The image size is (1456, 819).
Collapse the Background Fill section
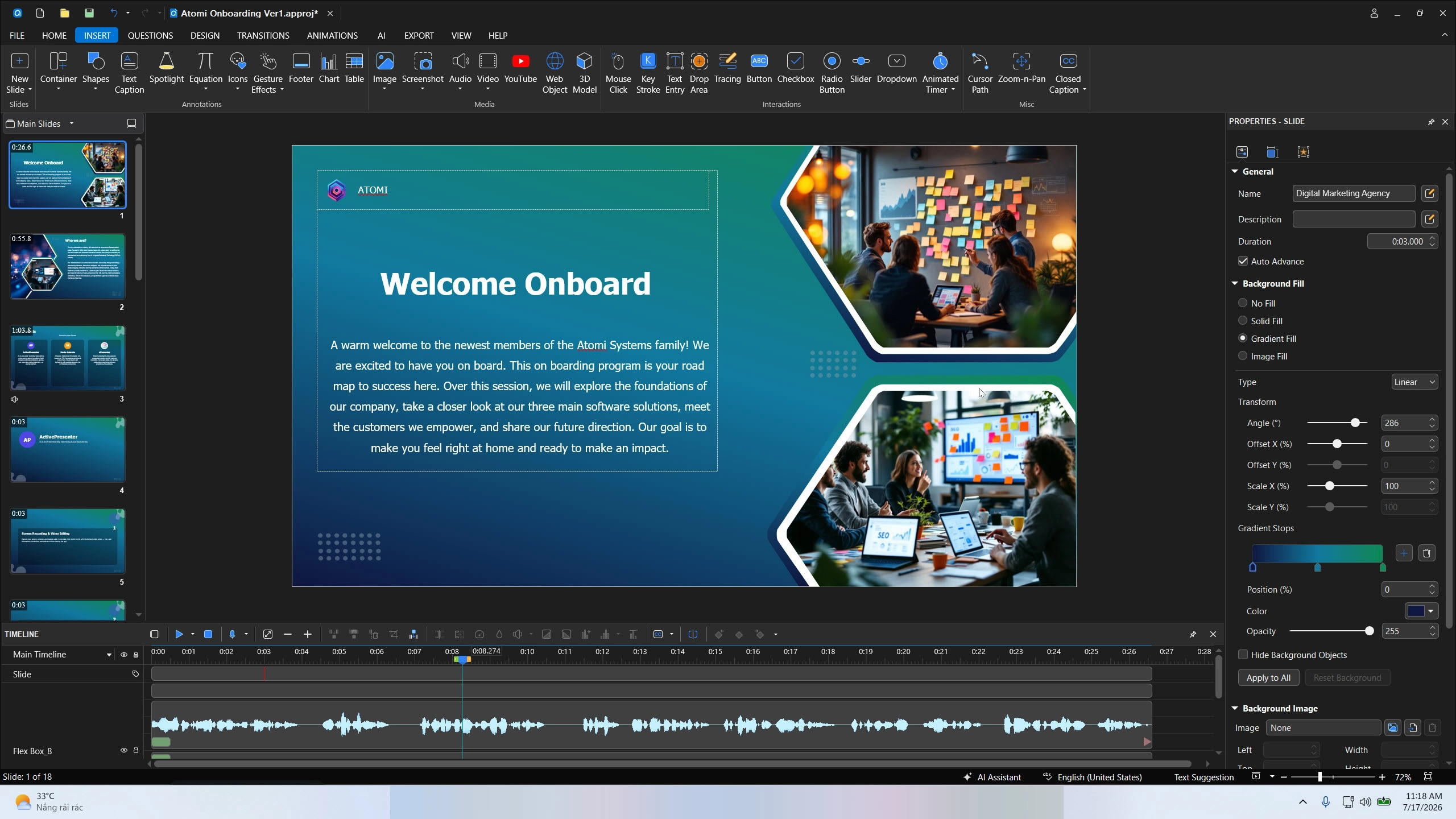1235,283
